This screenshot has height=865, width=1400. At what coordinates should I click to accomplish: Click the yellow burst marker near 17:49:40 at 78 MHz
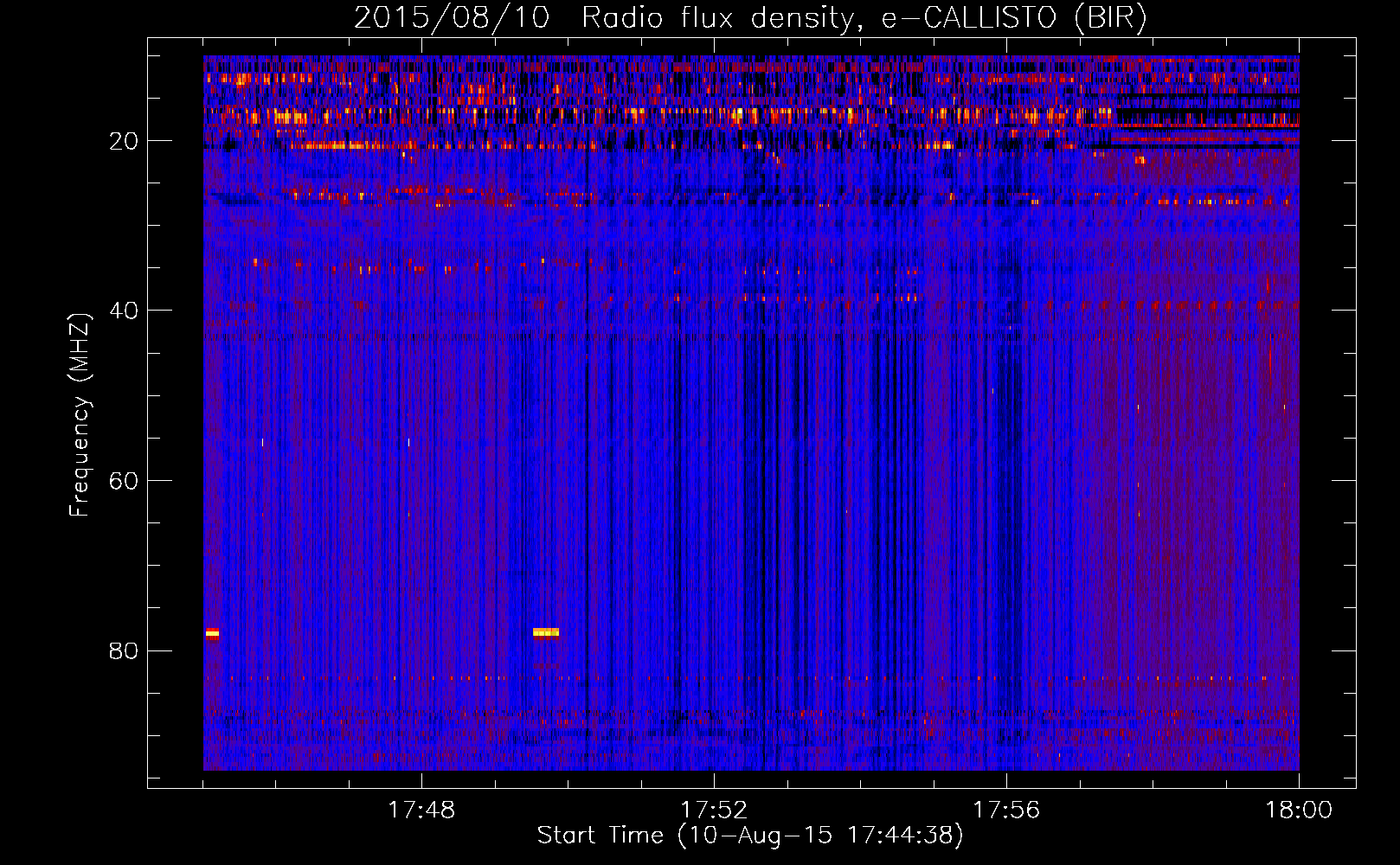tap(546, 632)
